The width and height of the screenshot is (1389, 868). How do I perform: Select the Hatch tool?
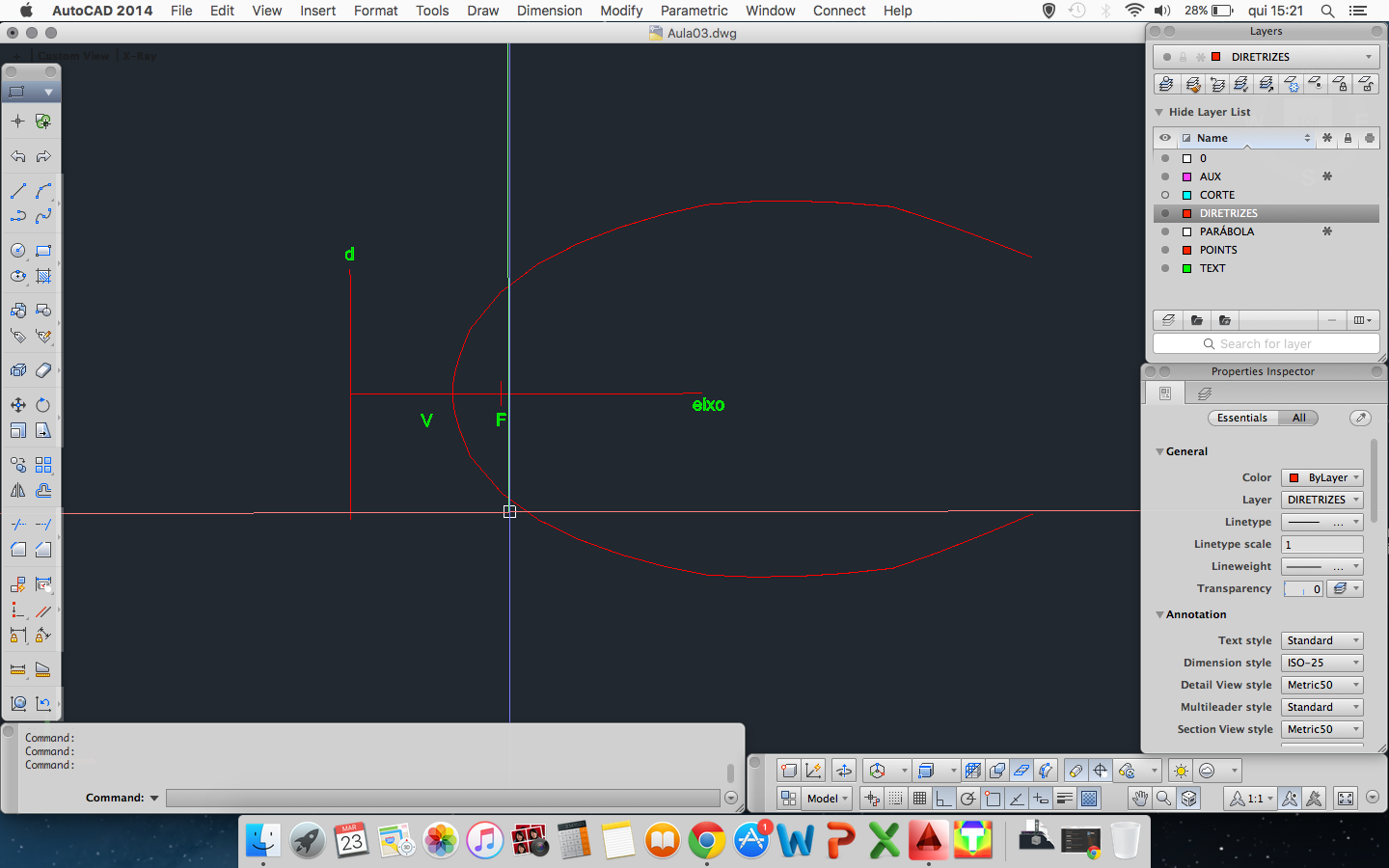(43, 276)
